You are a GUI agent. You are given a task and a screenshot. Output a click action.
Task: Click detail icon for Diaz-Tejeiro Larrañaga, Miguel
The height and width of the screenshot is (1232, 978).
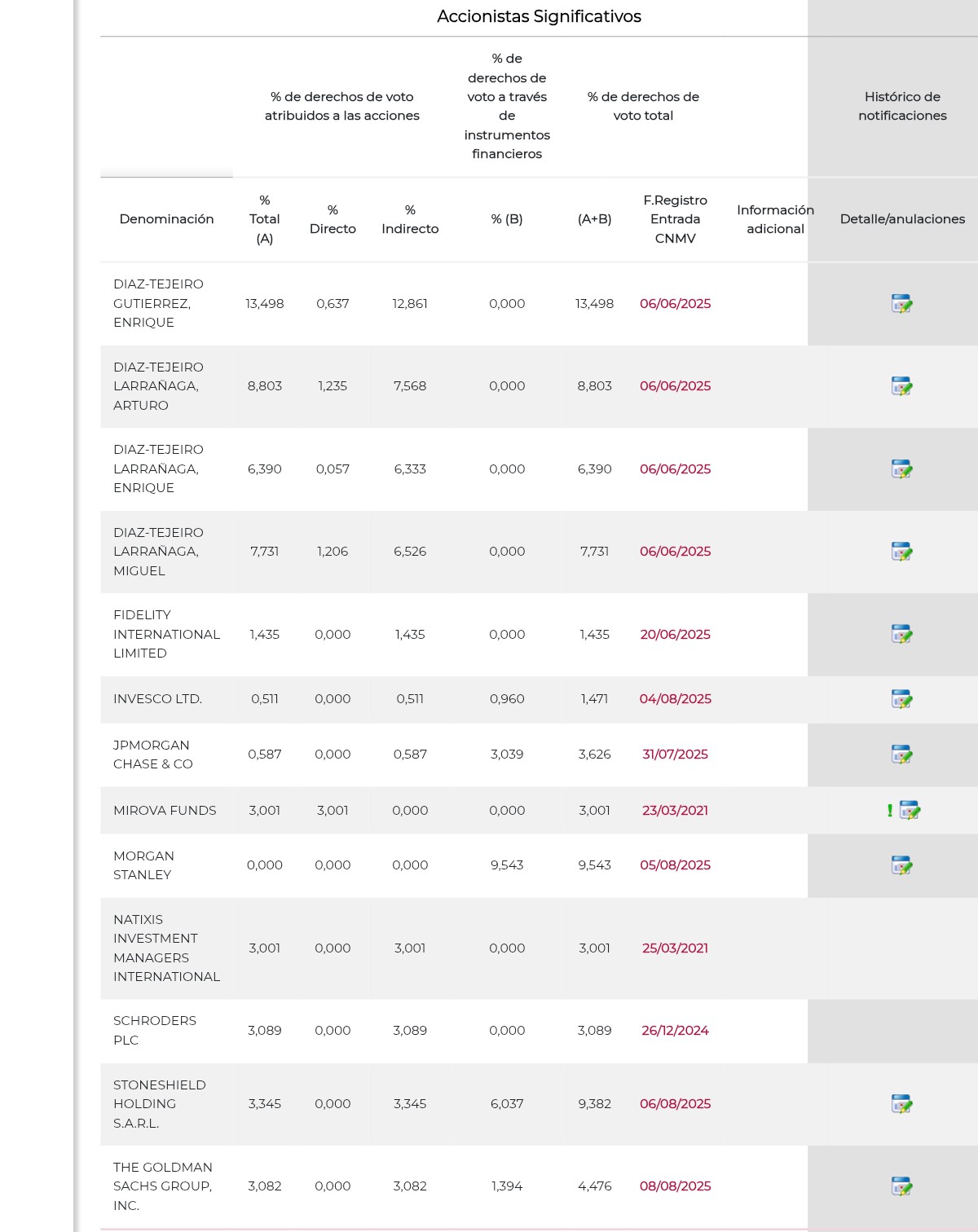(901, 552)
